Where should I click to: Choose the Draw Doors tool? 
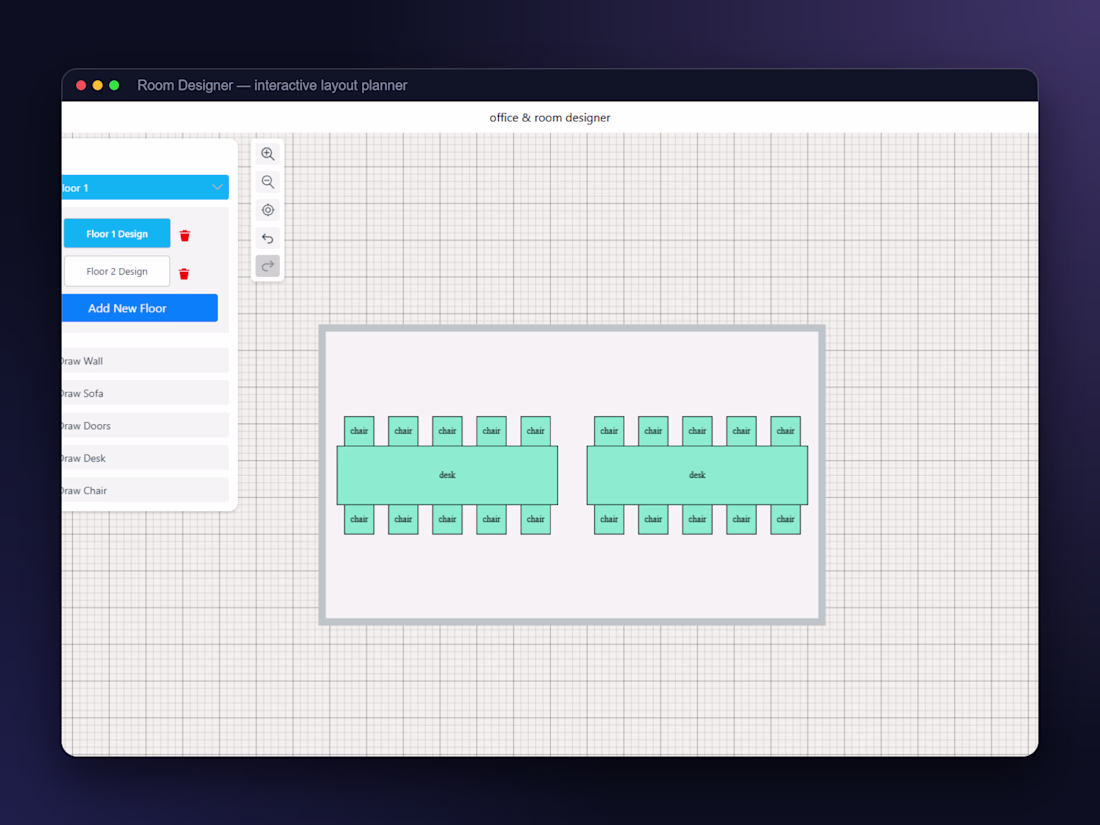coord(145,425)
